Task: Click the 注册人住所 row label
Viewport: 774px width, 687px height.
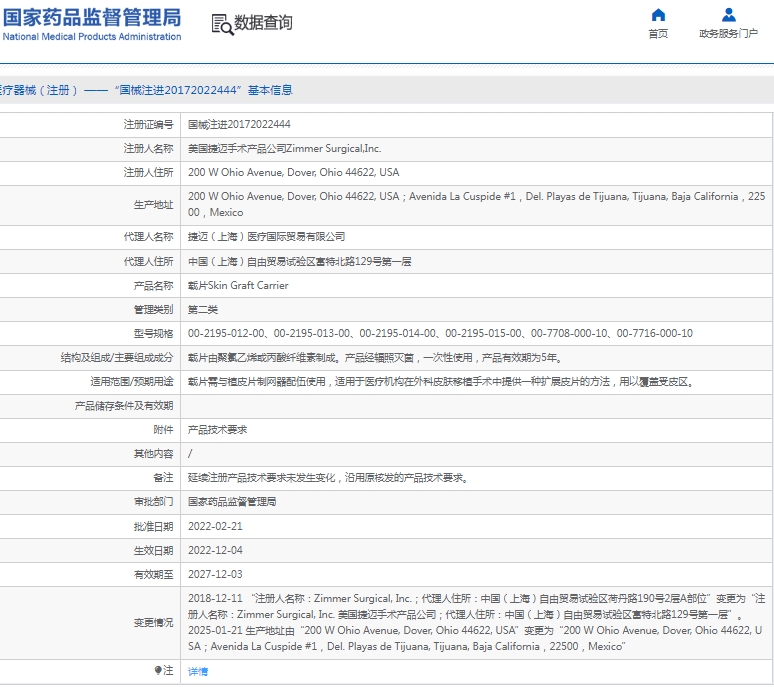Action: [149, 172]
